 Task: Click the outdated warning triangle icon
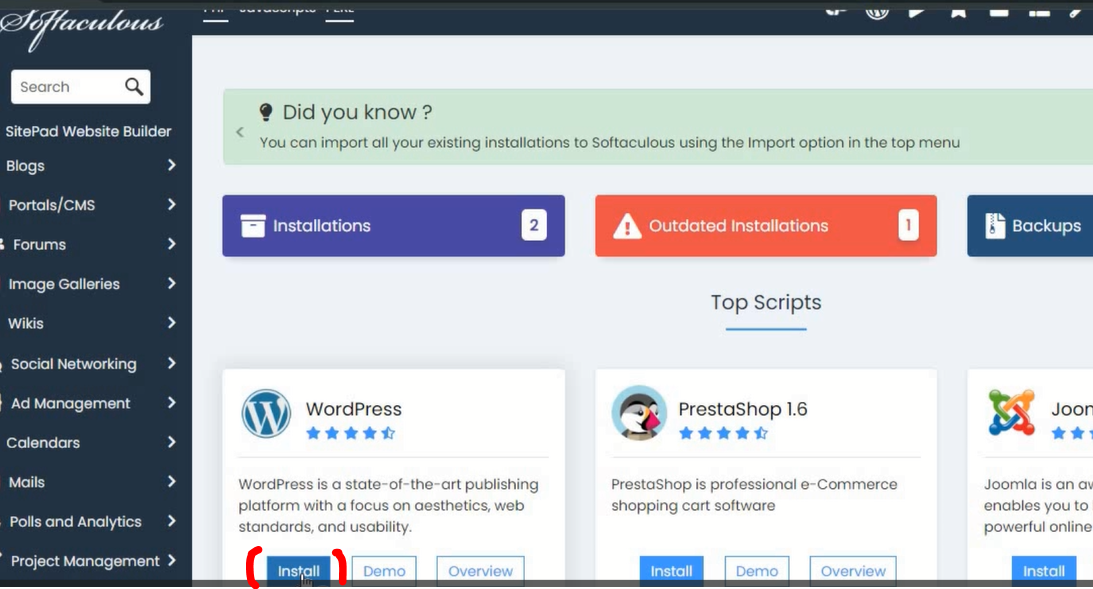click(x=627, y=225)
